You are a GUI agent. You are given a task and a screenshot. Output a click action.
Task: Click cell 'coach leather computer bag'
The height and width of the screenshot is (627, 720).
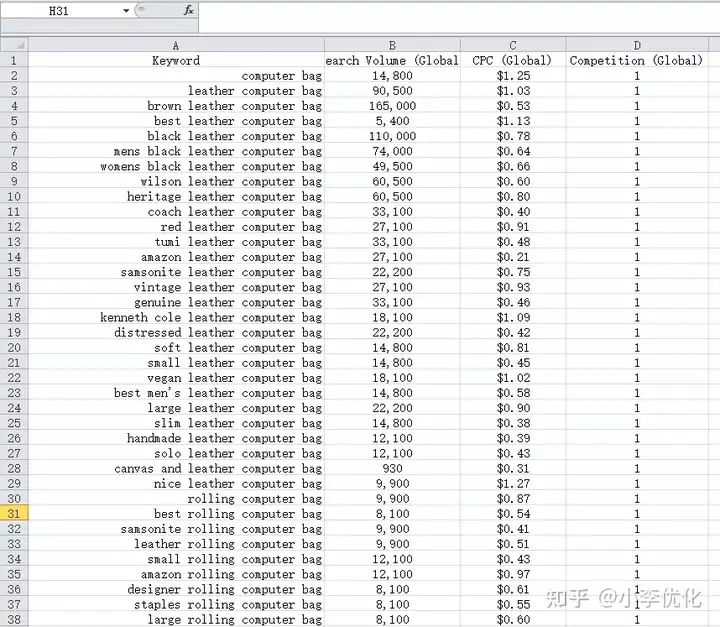pos(176,212)
